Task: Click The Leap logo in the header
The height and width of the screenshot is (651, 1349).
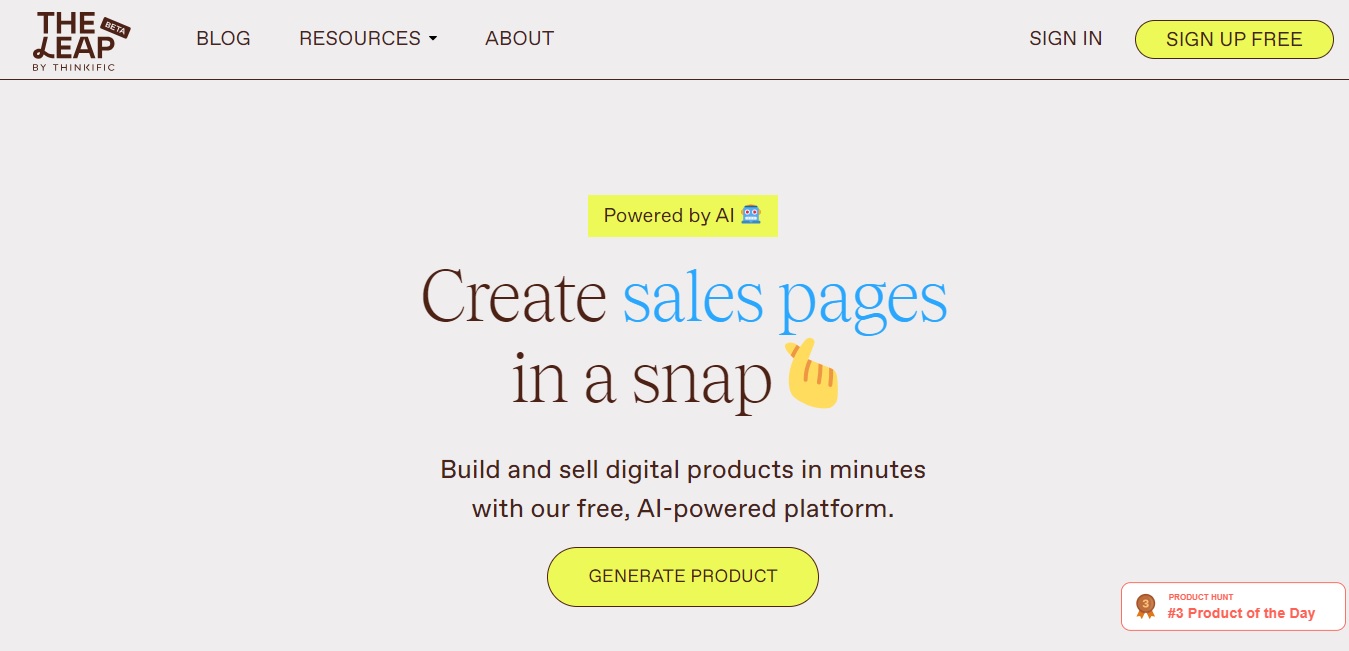Action: click(x=81, y=40)
